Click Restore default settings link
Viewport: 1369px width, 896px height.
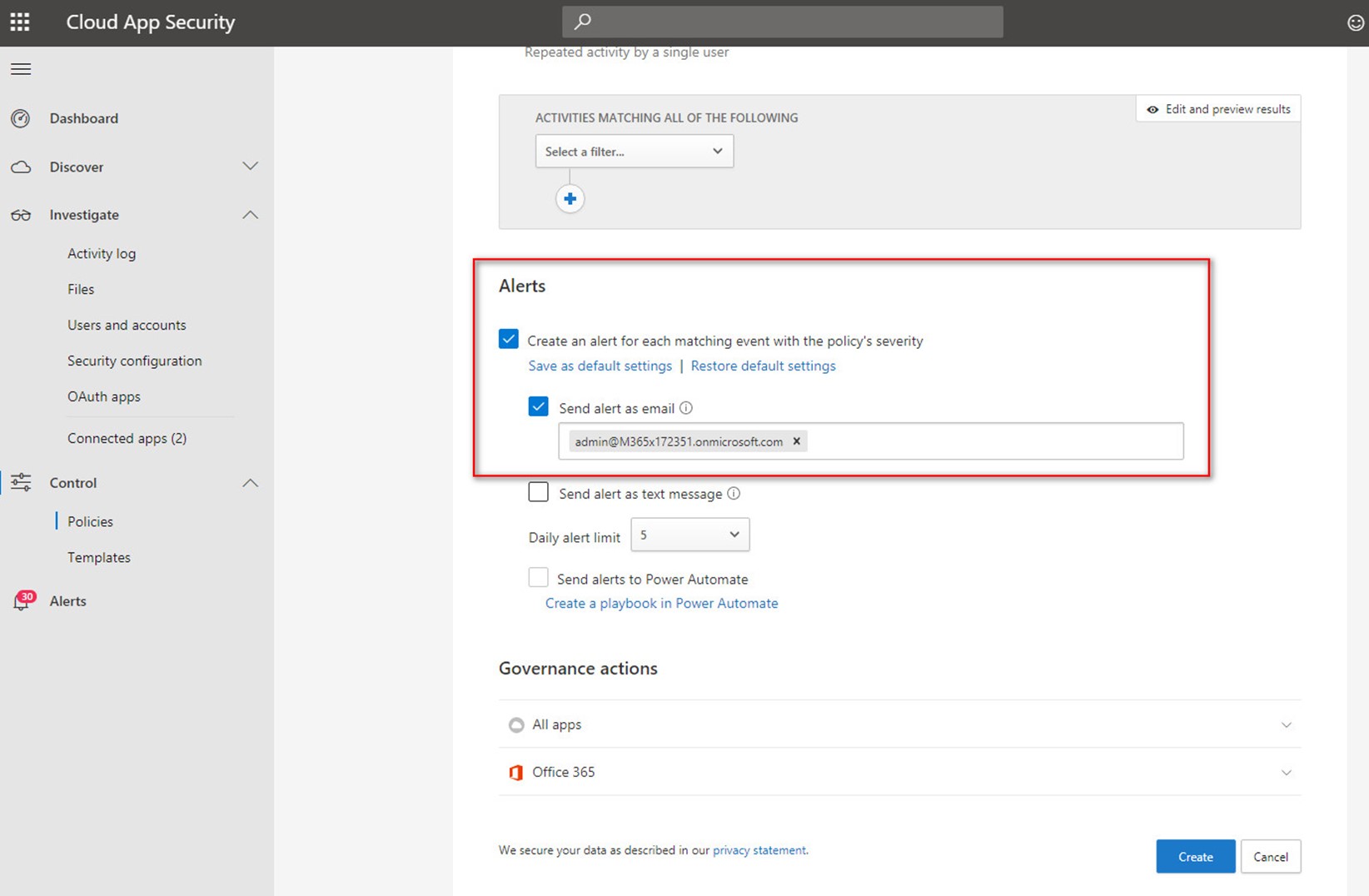764,366
